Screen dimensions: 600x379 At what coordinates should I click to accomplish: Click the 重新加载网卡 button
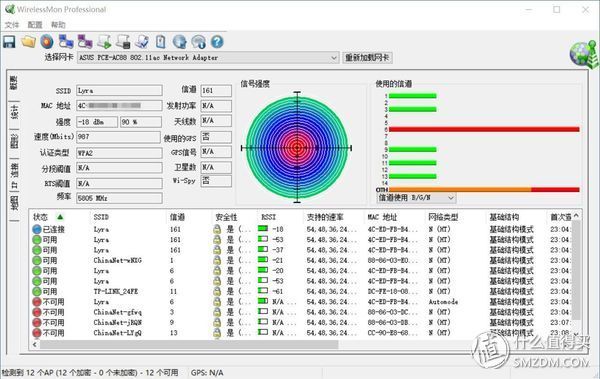tap(367, 58)
